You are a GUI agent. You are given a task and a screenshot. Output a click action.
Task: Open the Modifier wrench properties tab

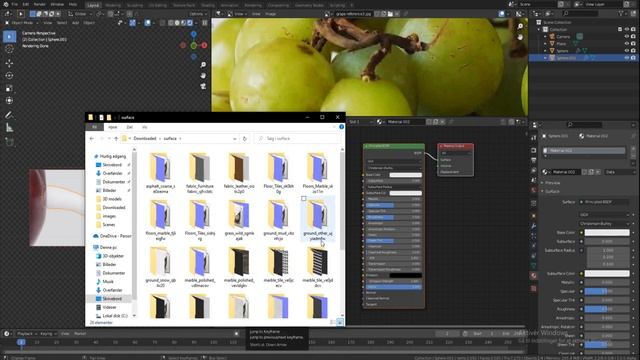point(534,226)
